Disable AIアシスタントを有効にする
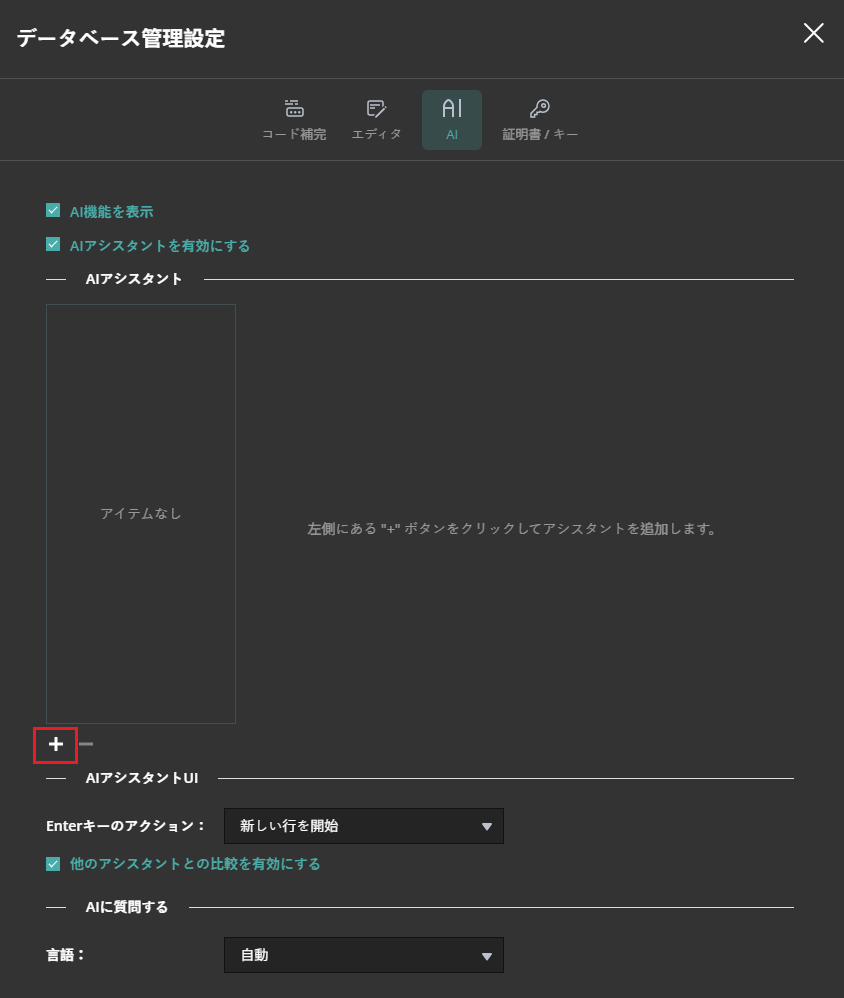 click(52, 245)
